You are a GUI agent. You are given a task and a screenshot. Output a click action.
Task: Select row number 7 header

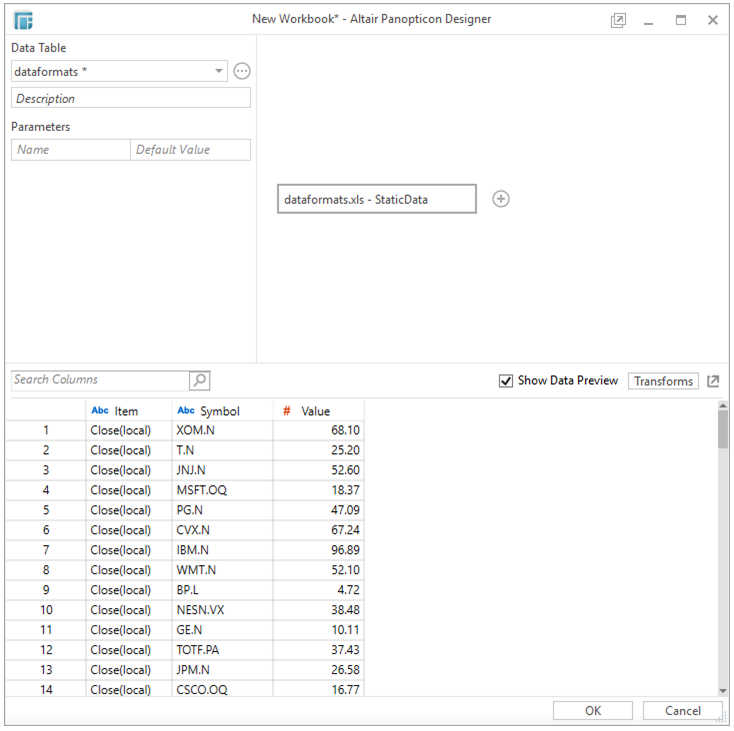click(x=46, y=550)
